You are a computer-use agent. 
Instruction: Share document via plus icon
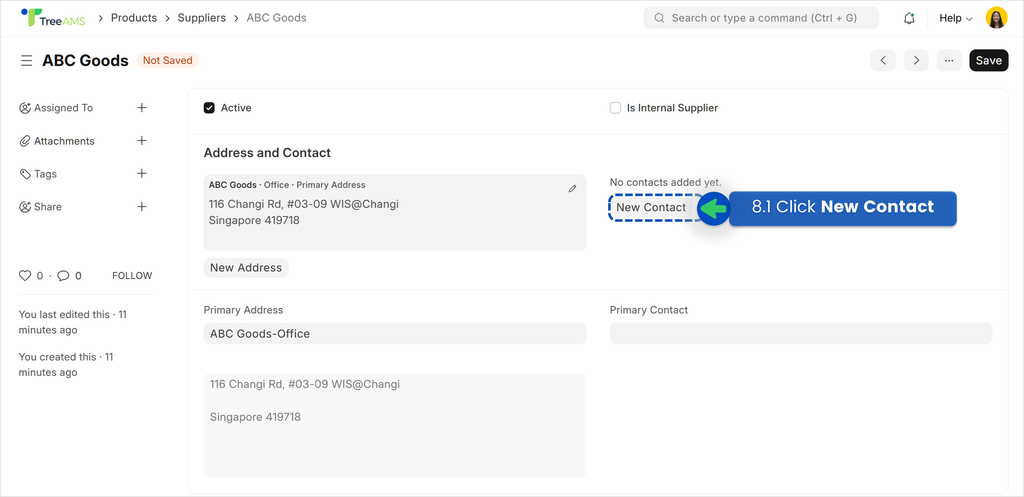coord(142,206)
